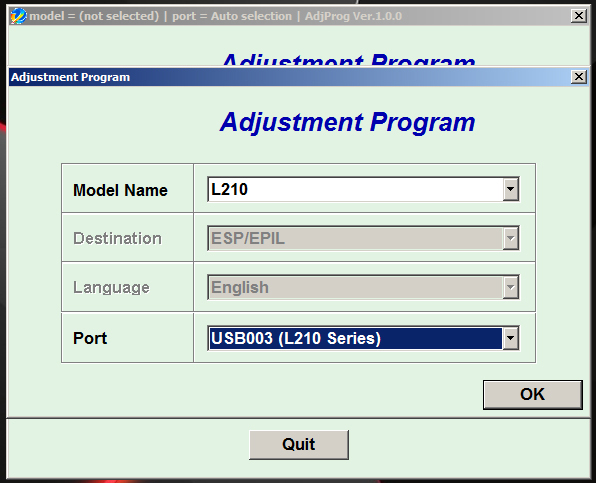The width and height of the screenshot is (596, 483).
Task: Click the AdjProg application icon in title bar
Action: (18, 16)
